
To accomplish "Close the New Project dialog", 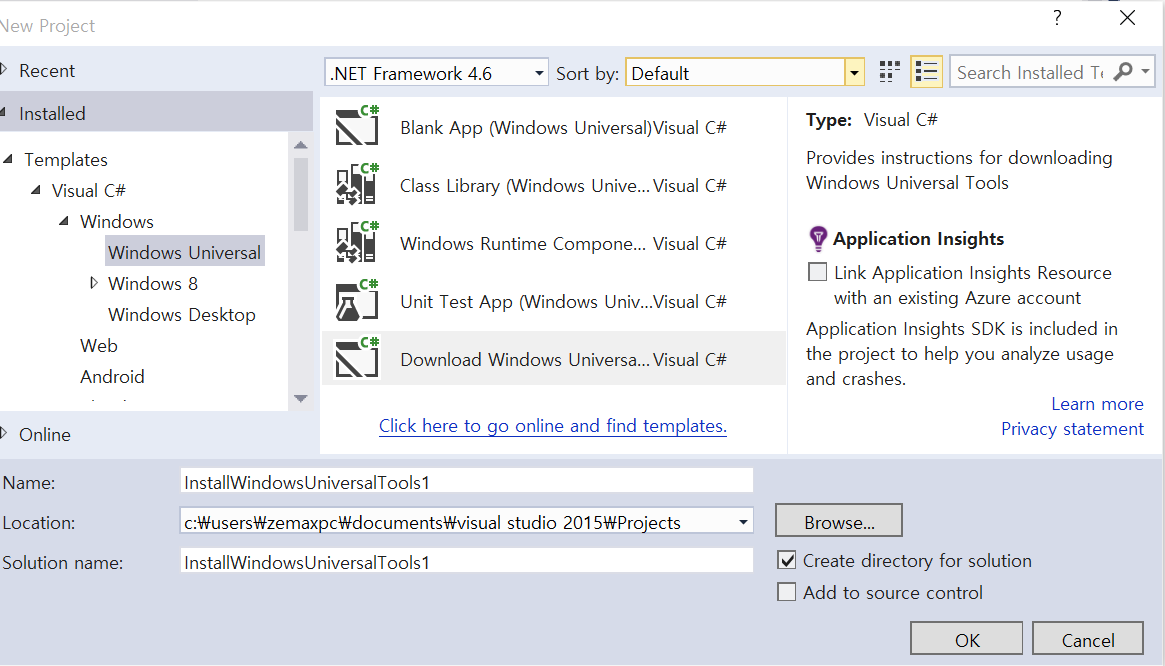I will click(1127, 18).
